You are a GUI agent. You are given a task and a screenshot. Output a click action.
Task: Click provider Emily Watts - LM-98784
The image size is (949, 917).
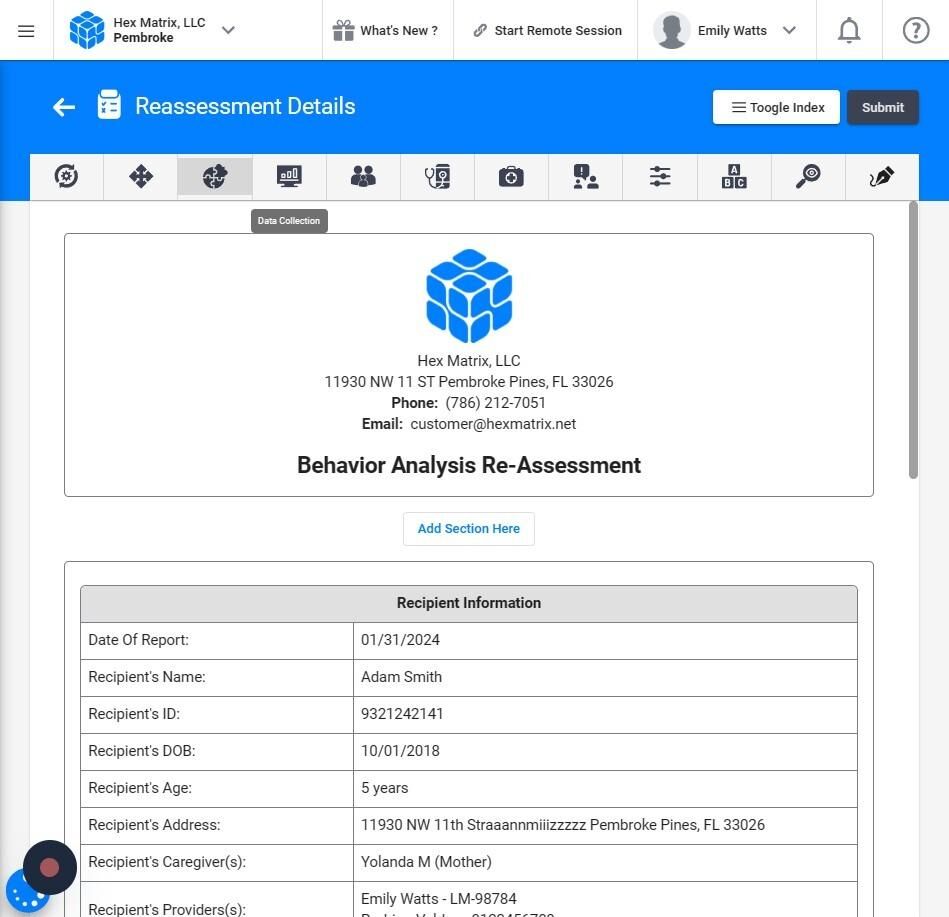pyautogui.click(x=439, y=898)
